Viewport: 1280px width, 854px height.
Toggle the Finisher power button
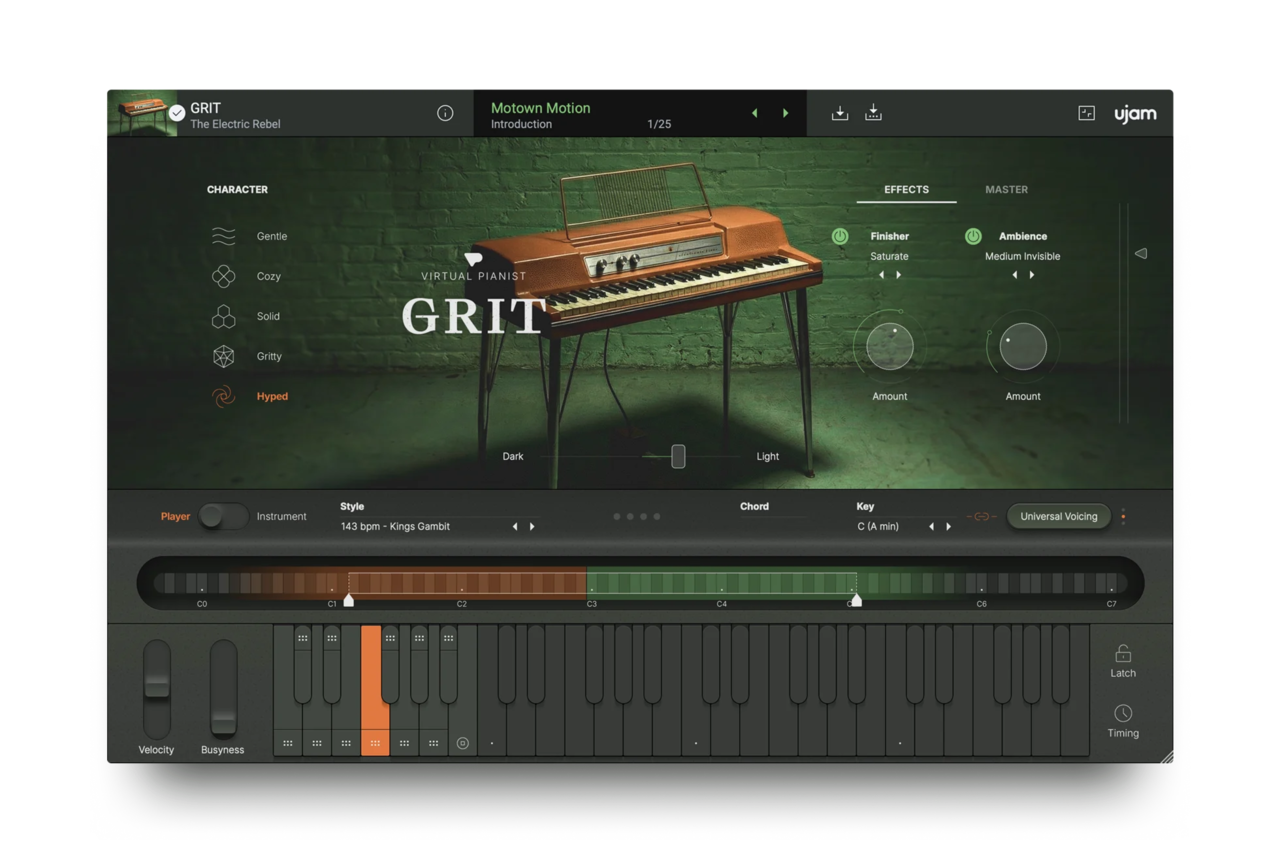[840, 236]
